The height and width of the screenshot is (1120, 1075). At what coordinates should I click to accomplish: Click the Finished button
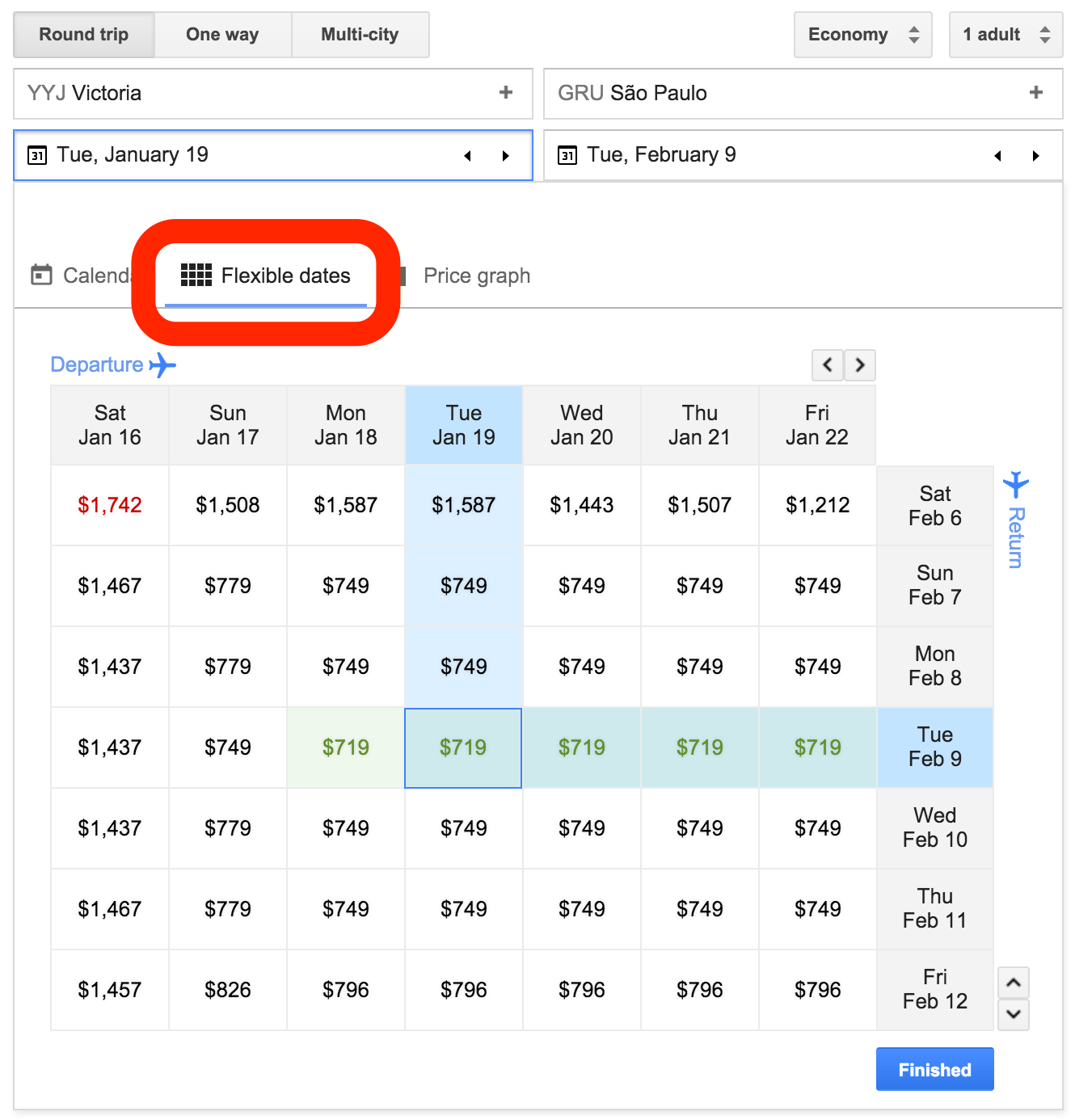(935, 1069)
